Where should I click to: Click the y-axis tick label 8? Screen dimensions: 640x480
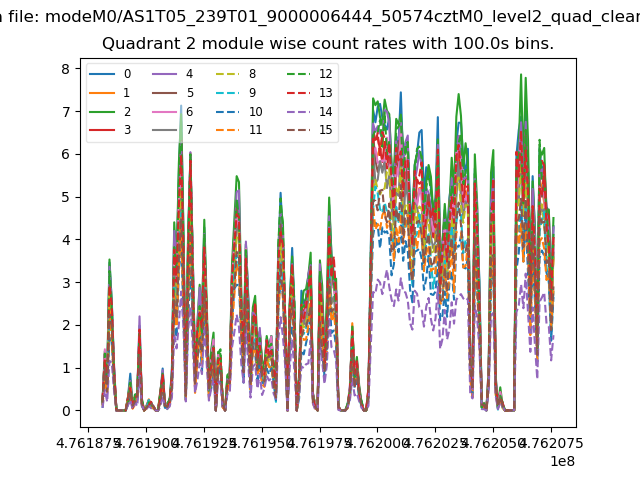click(x=66, y=68)
